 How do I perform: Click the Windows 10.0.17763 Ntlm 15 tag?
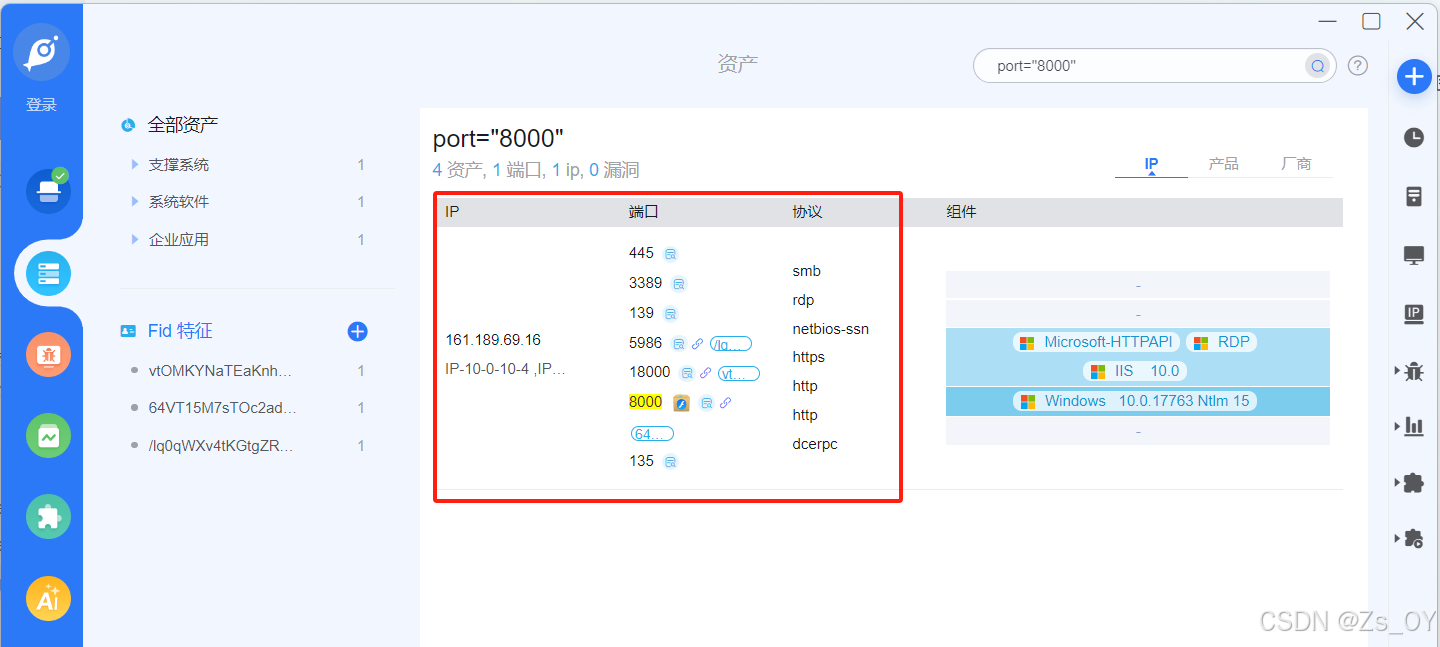[1135, 401]
